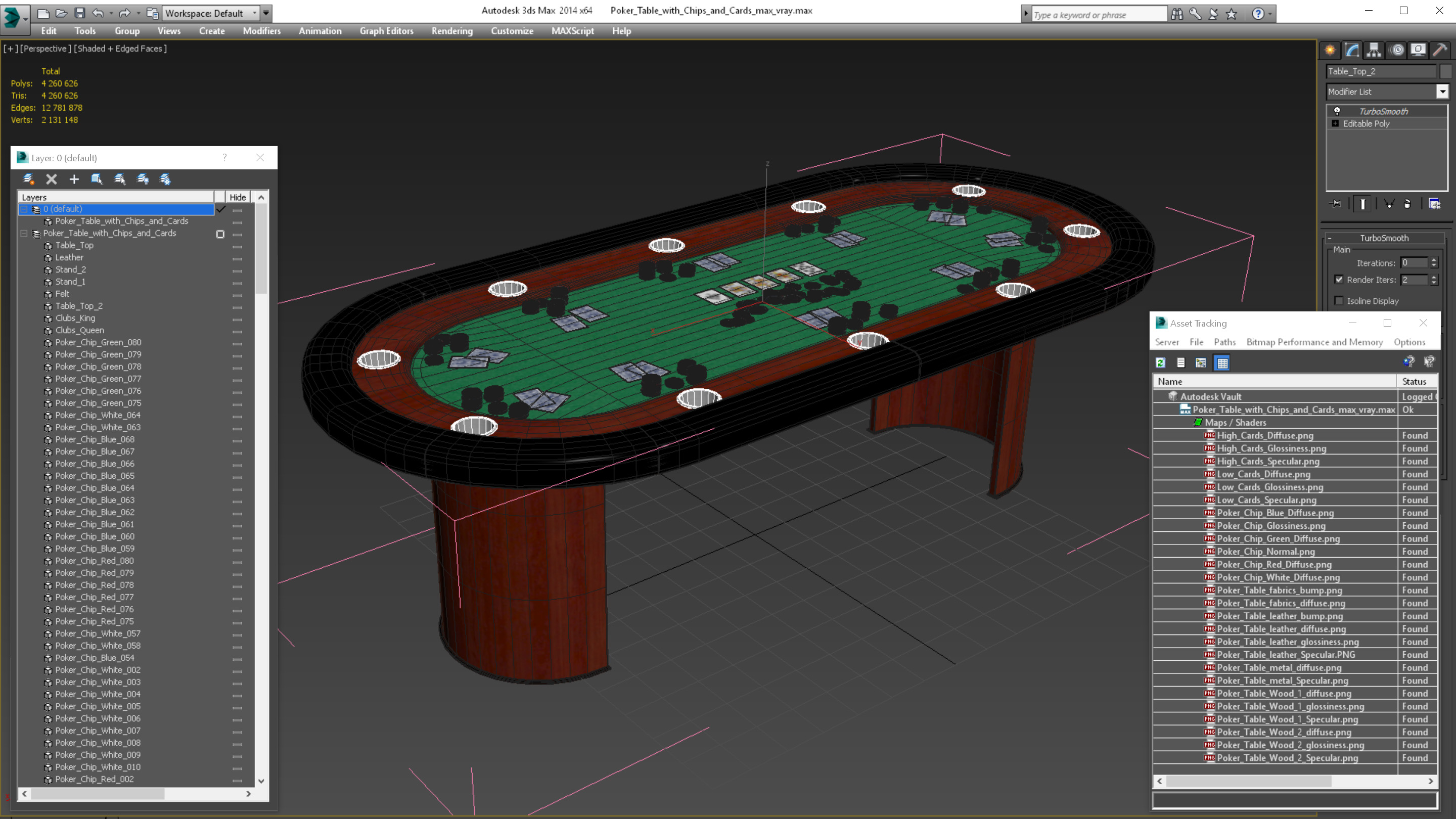Viewport: 1456px width, 819px height.
Task: Click Pin Stack icon below modifier stack
Action: point(1336,204)
